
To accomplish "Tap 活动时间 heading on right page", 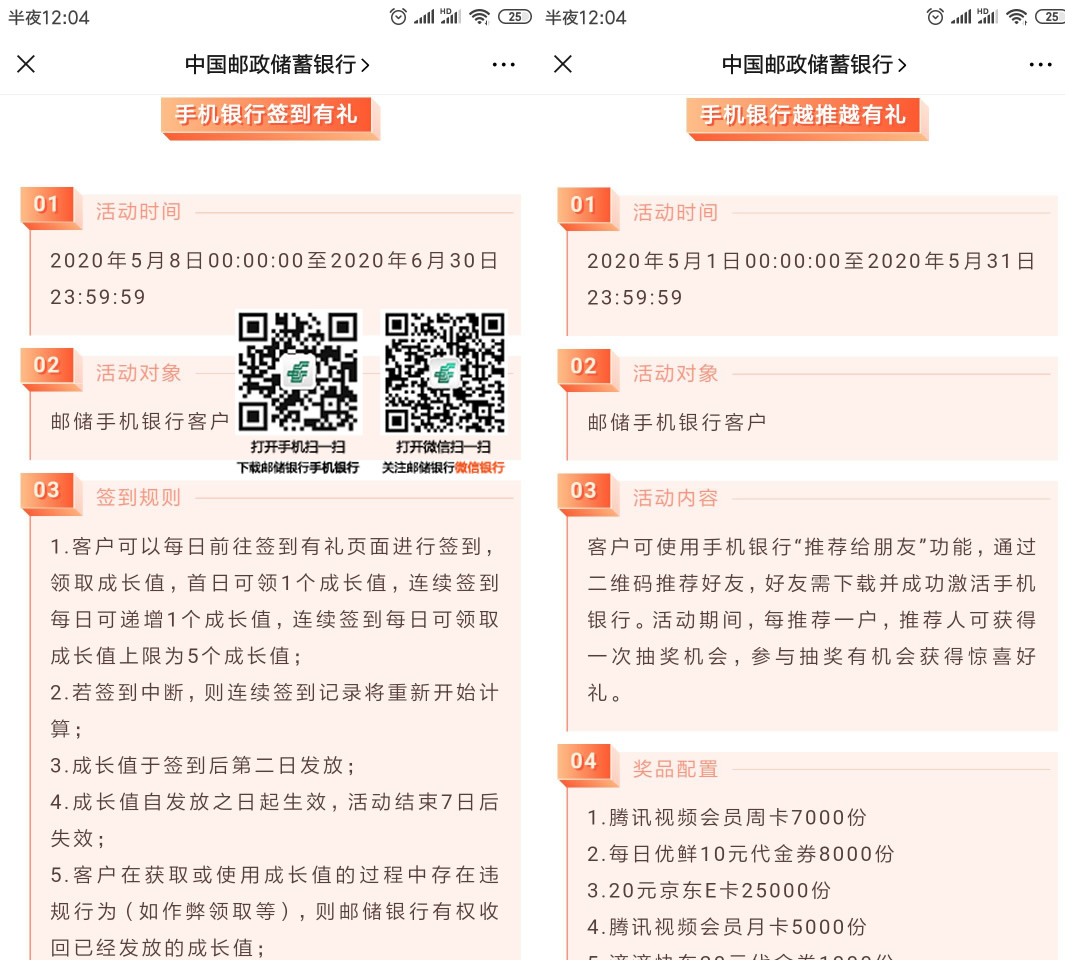I will coord(675,212).
